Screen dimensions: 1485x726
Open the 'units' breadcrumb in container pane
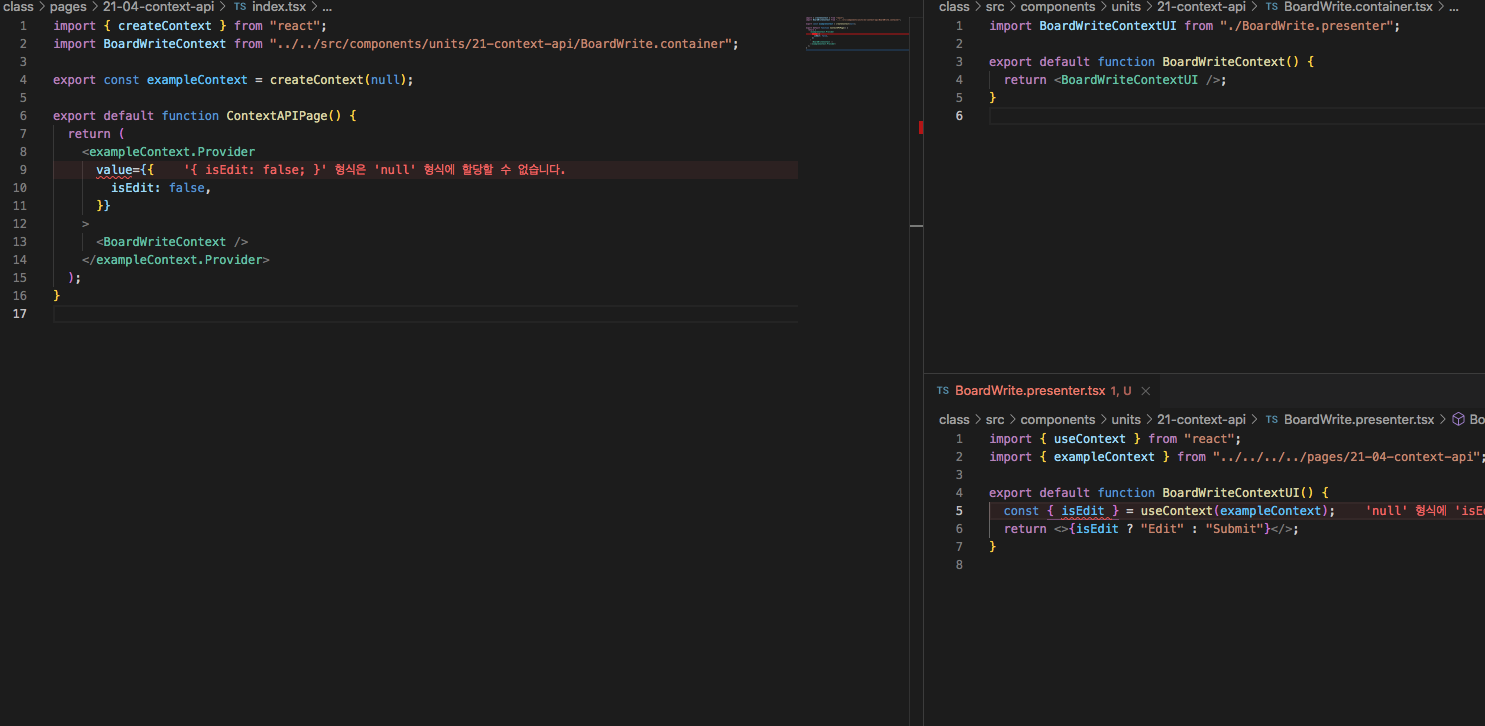[x=1126, y=7]
